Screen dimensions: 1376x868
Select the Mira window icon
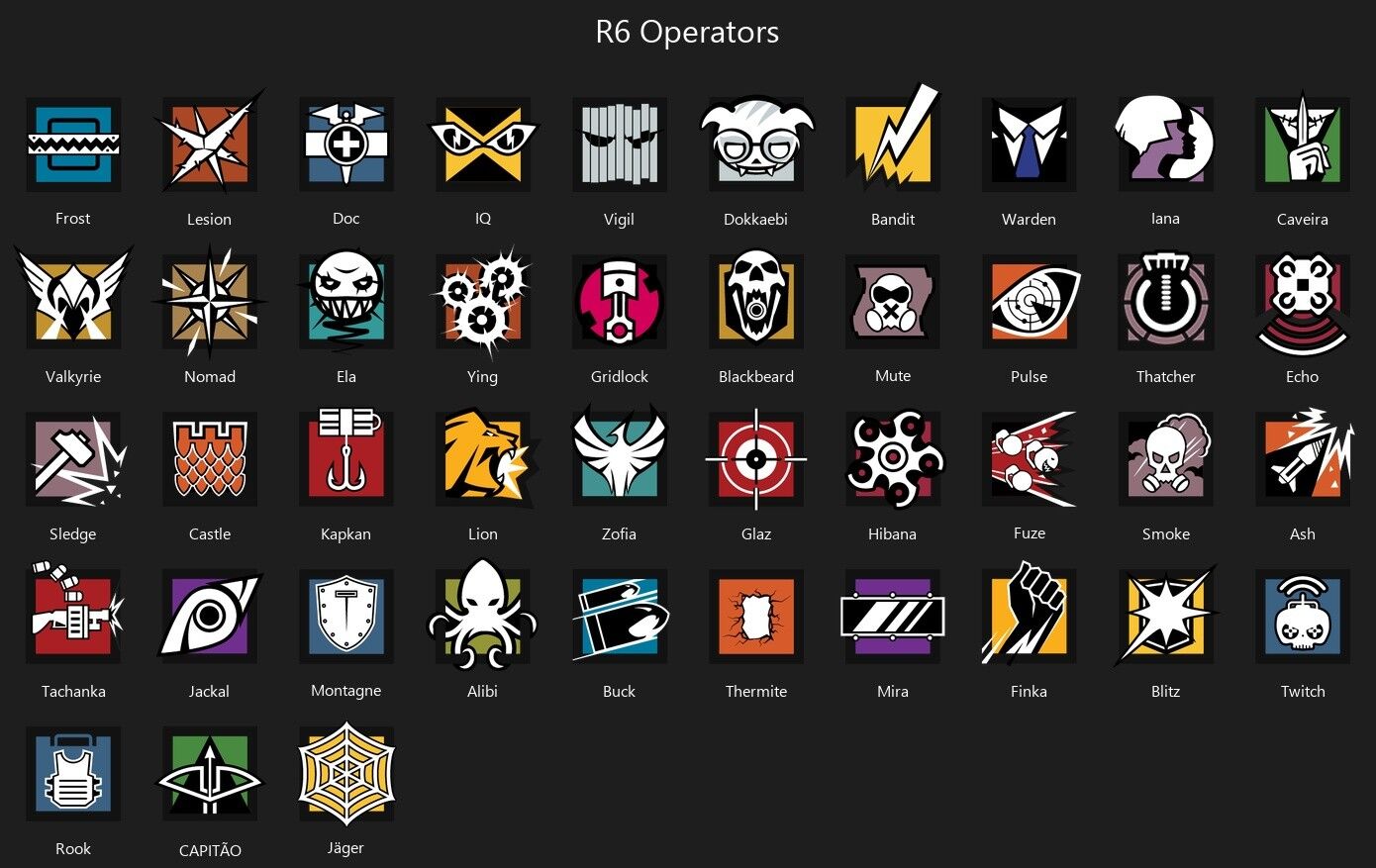[893, 617]
